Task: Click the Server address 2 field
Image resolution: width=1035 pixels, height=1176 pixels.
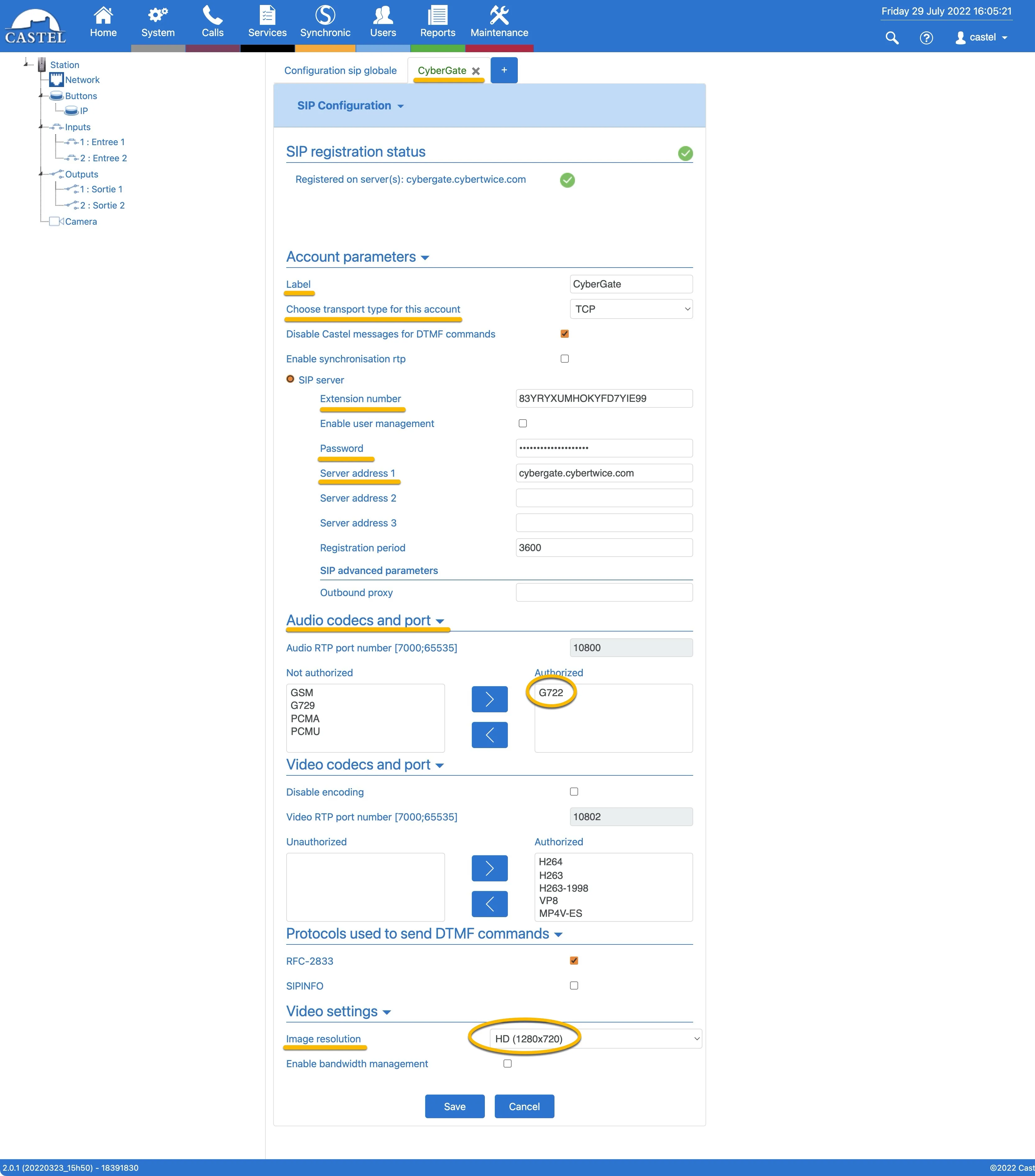Action: (x=604, y=498)
